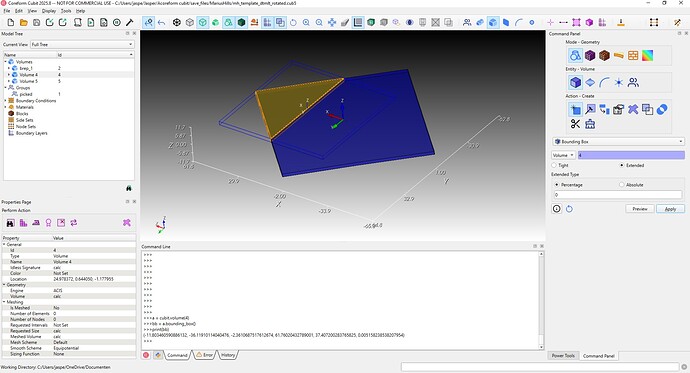The height and width of the screenshot is (373, 690).
Task: Click the binoculars icon below Model Tree
Action: coord(128,188)
